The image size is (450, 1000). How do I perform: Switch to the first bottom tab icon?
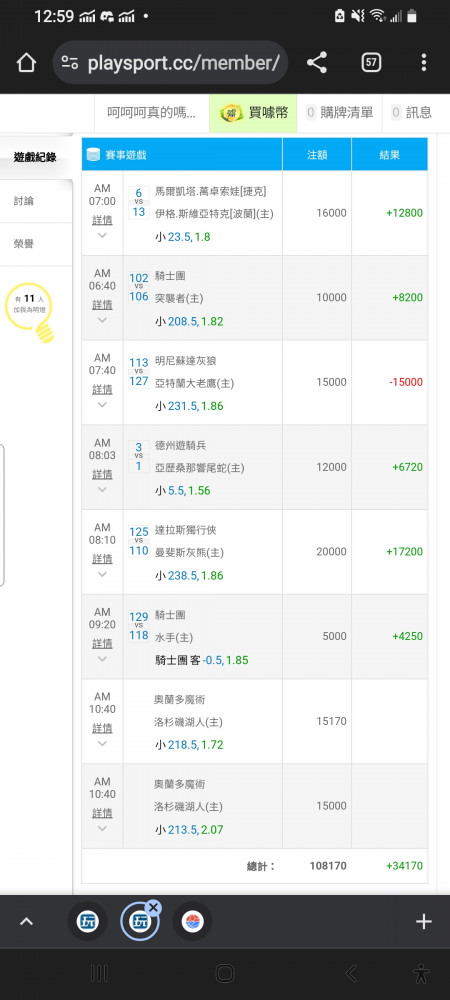(87, 922)
